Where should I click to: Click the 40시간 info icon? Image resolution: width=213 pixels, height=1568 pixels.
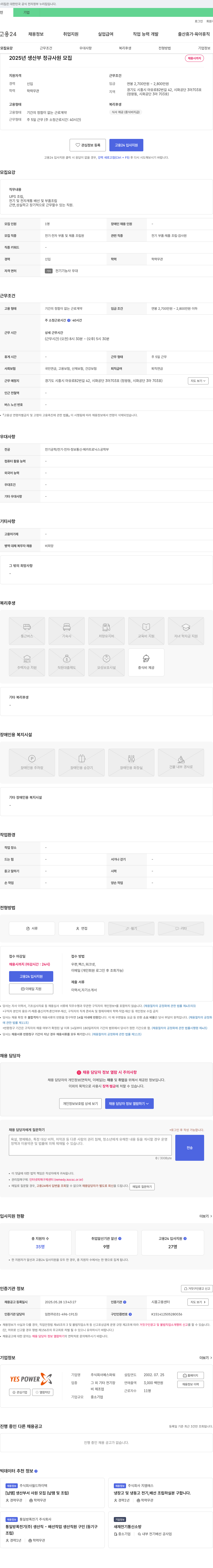(69, 320)
